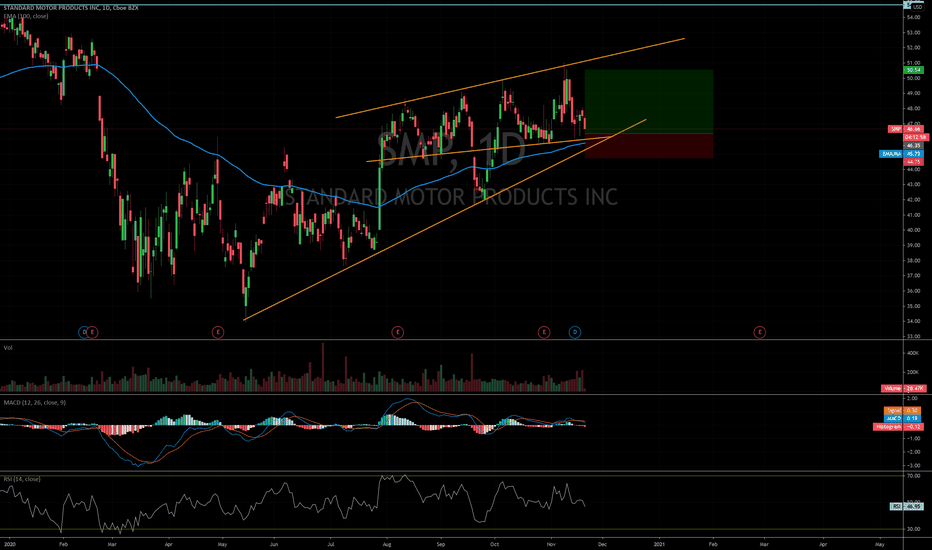Select the Standard Motor Products Inc symbol title
The image size is (932, 550).
71,8
